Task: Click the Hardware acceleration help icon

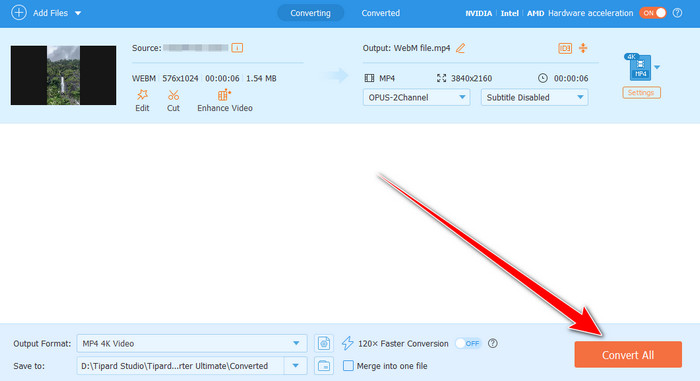Action: 677,13
